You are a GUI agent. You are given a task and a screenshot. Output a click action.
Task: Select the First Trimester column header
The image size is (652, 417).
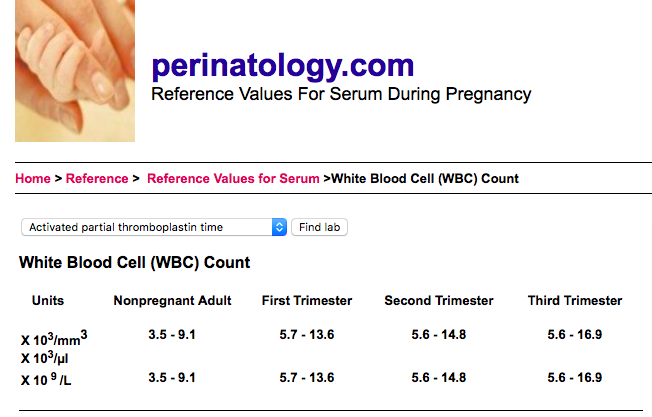307,301
